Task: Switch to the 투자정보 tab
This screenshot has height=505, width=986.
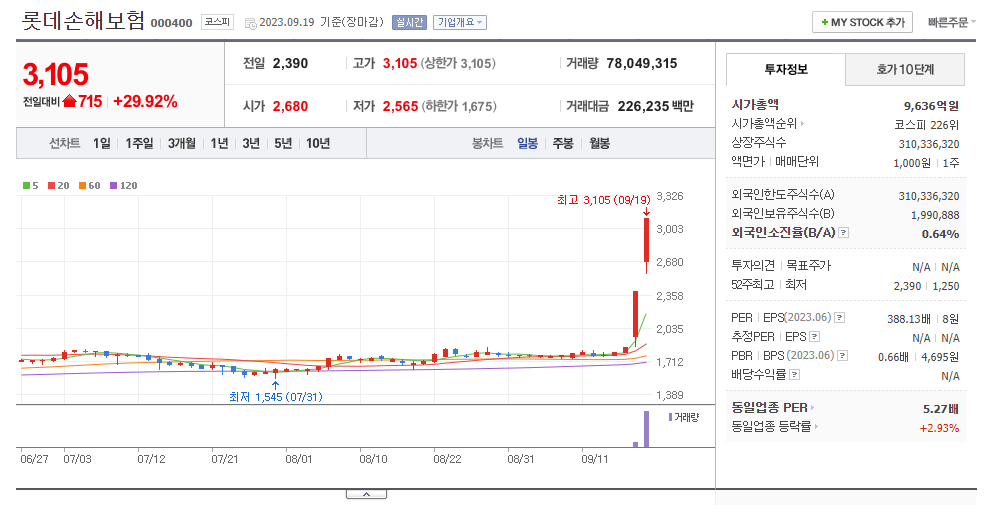Action: click(786, 69)
